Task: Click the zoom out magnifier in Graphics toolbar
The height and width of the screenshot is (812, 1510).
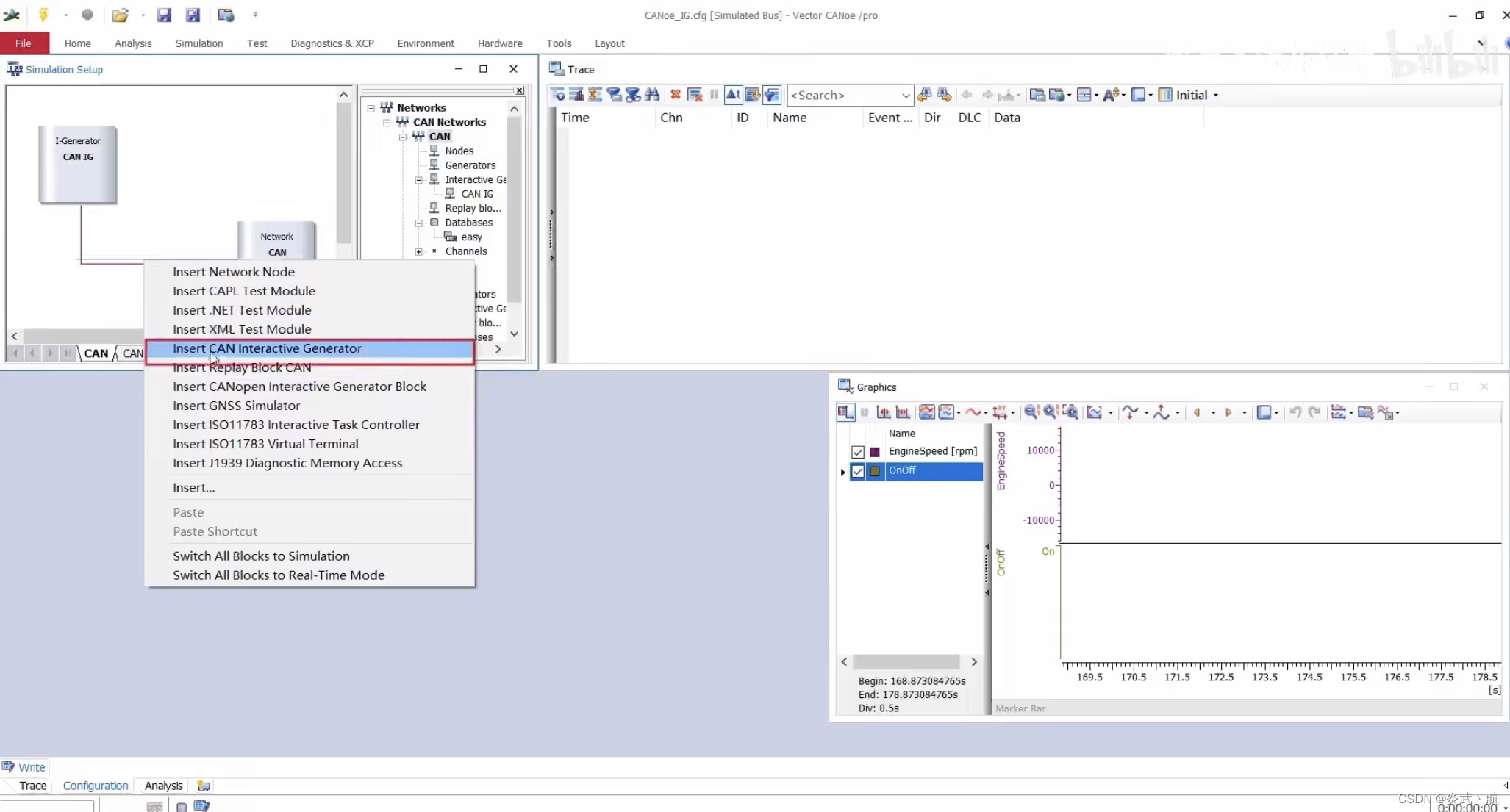Action: click(x=1031, y=412)
